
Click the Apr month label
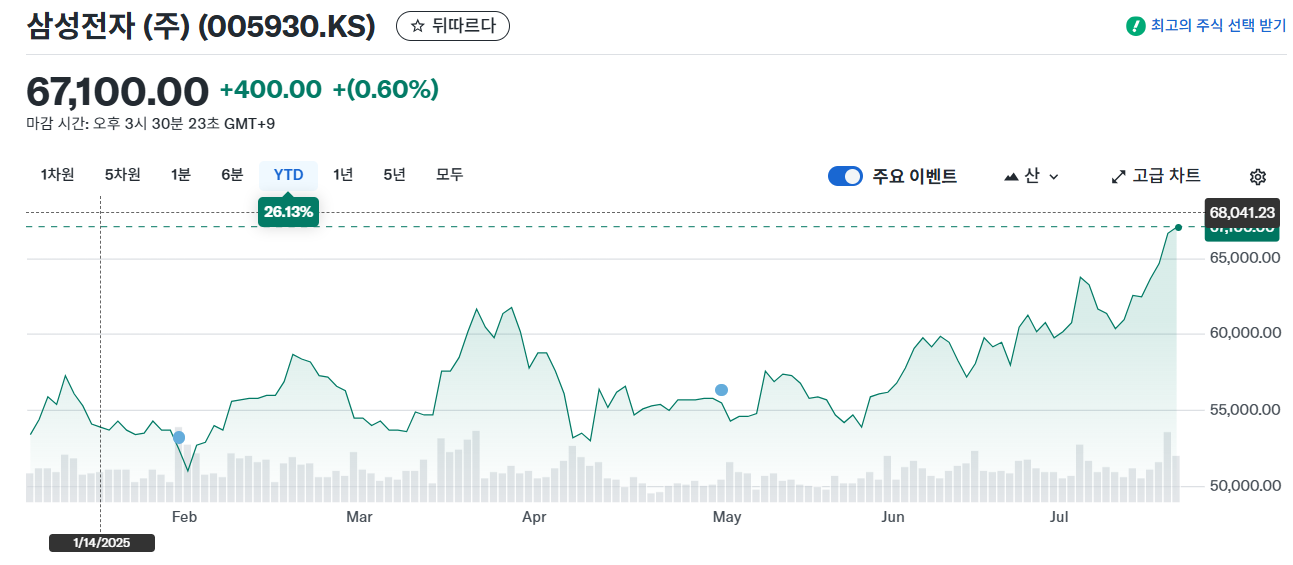click(534, 517)
